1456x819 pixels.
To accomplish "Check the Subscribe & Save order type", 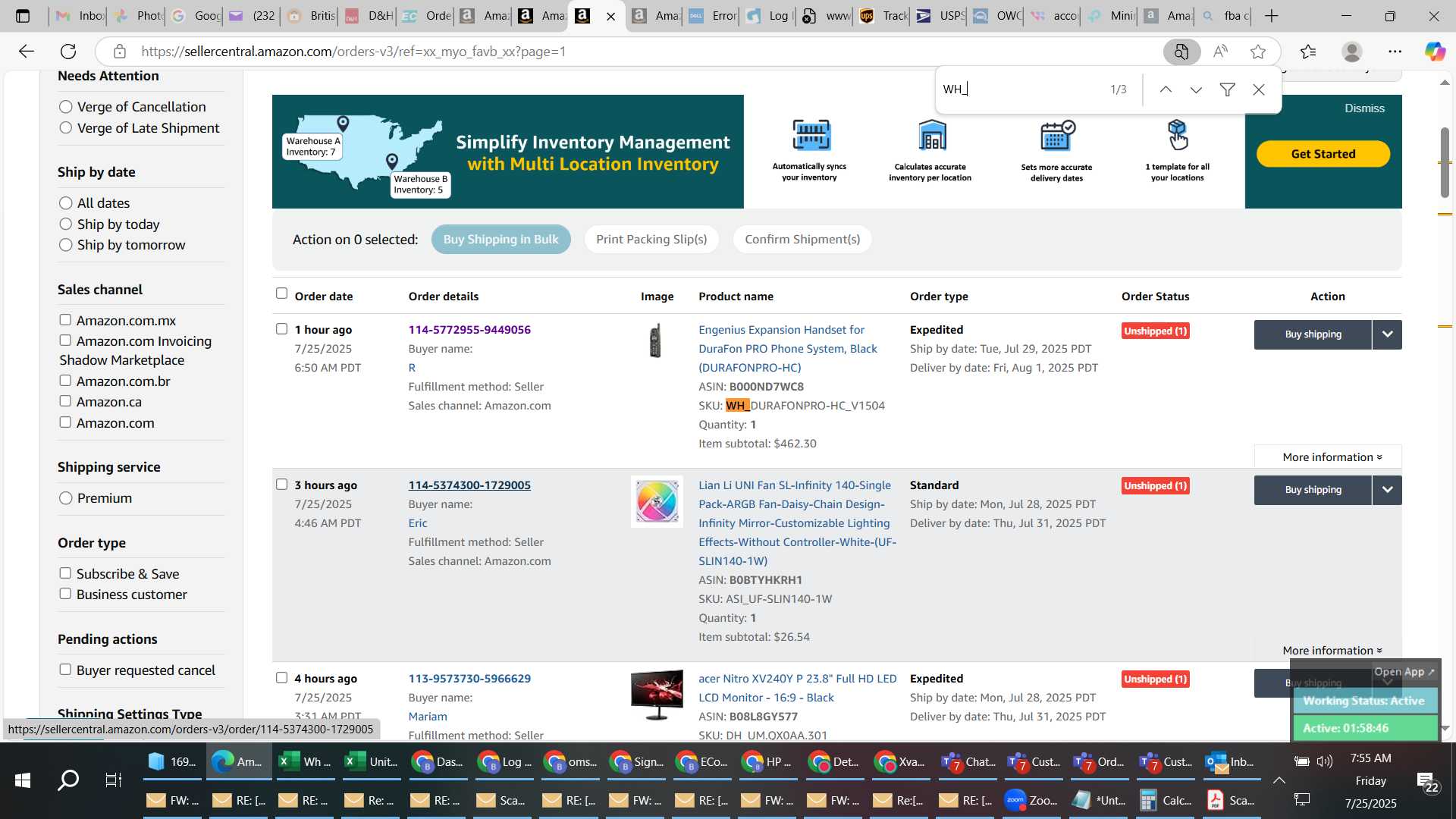I will [65, 573].
